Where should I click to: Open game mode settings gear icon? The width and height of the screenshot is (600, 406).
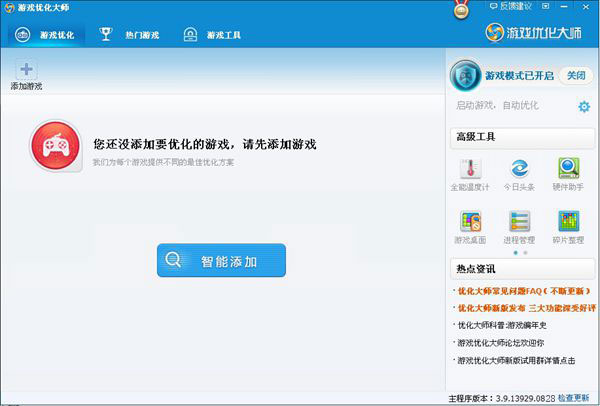[584, 106]
